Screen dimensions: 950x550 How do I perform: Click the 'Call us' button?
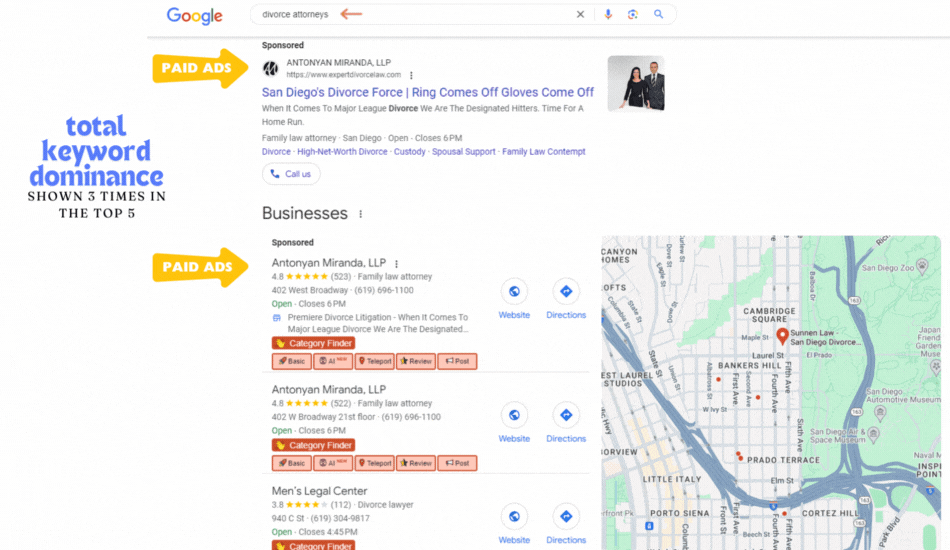[291, 174]
